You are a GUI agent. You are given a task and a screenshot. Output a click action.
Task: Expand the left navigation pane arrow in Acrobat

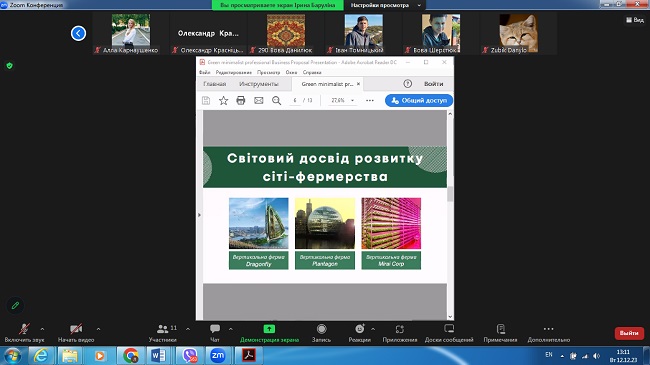pyautogui.click(x=199, y=215)
